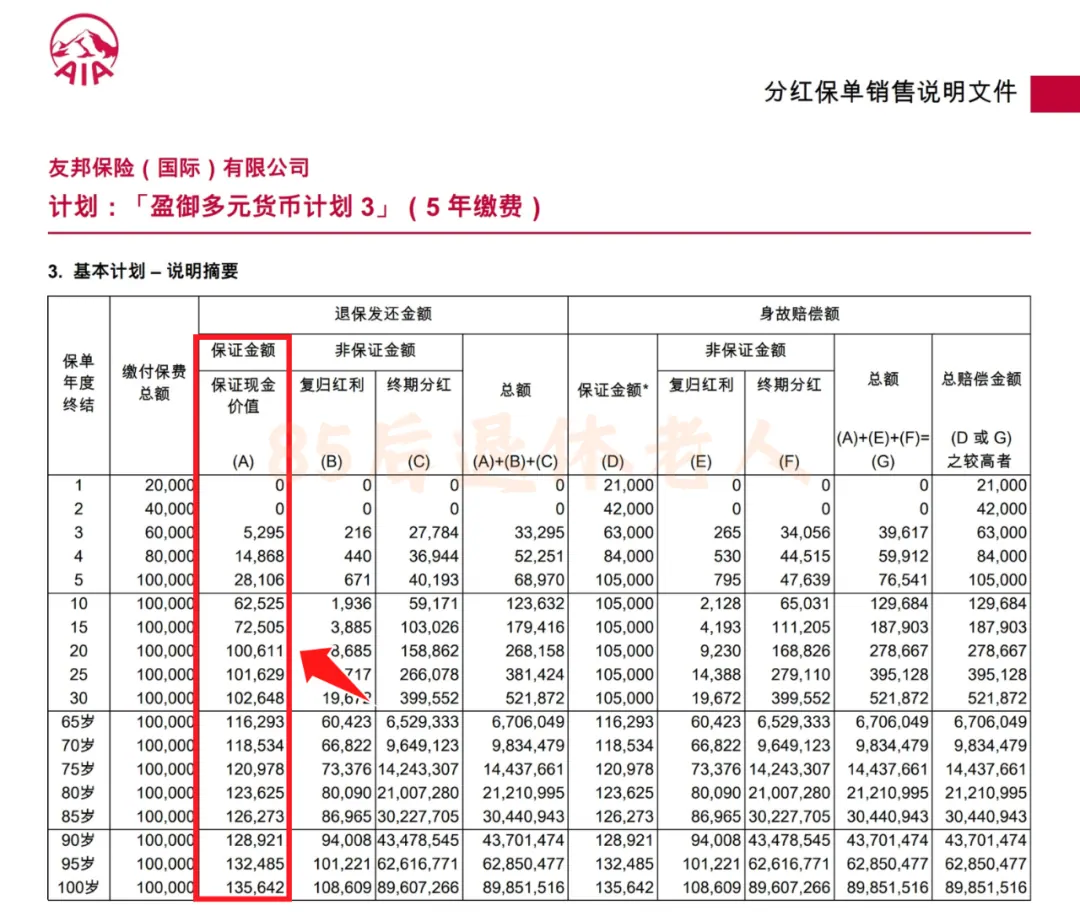The image size is (1080, 916).
Task: Click the 退保发还金额 column group header
Action: click(x=383, y=314)
